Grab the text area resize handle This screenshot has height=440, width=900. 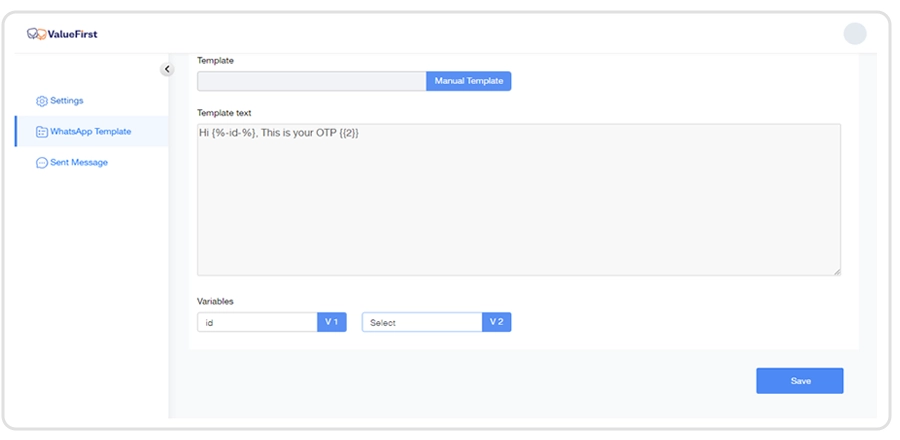point(836,271)
